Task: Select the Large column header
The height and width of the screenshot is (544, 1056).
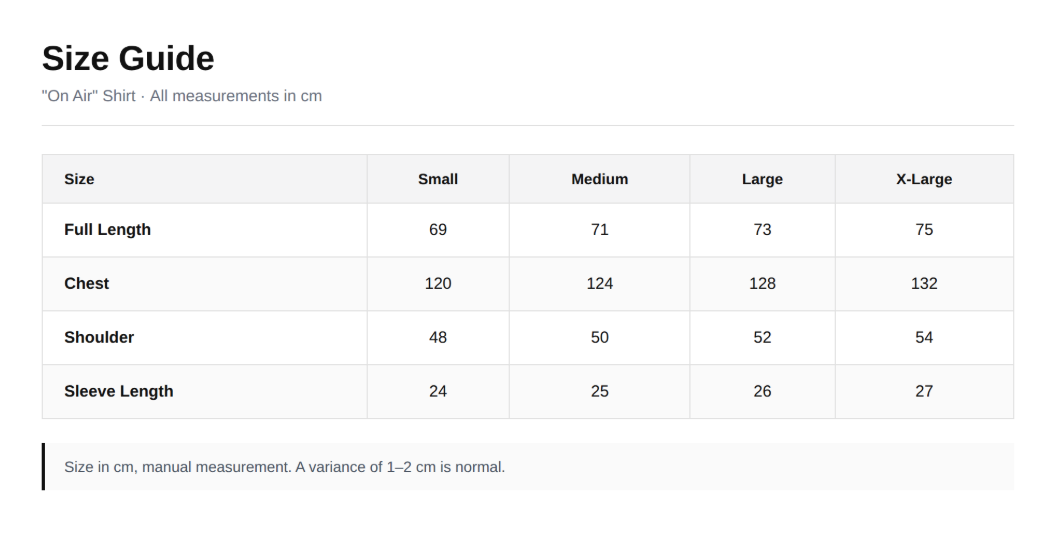Action: [762, 179]
